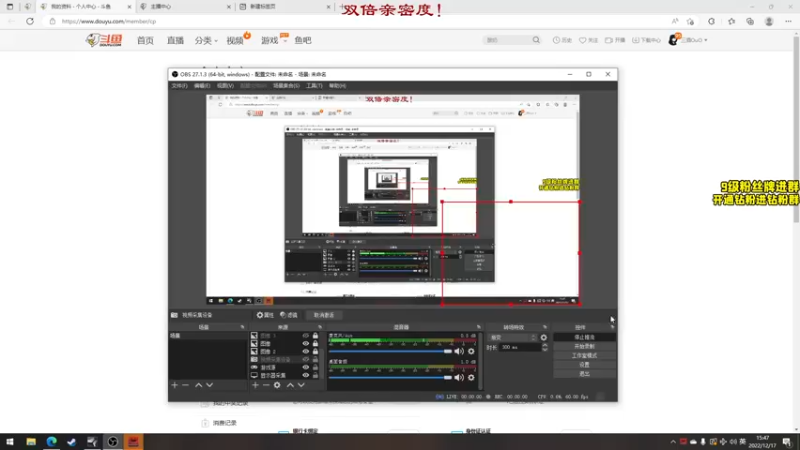This screenshot has height=450, width=800.
Task: Click Douyu search box
Action: click(x=508, y=40)
